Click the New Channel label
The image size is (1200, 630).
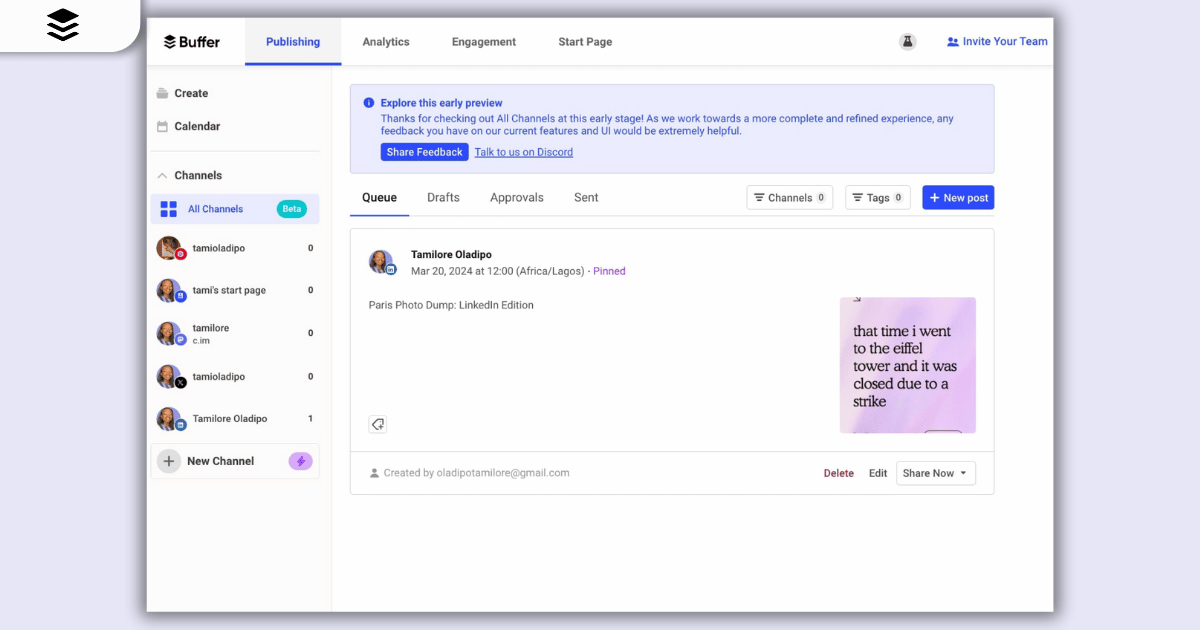221,461
